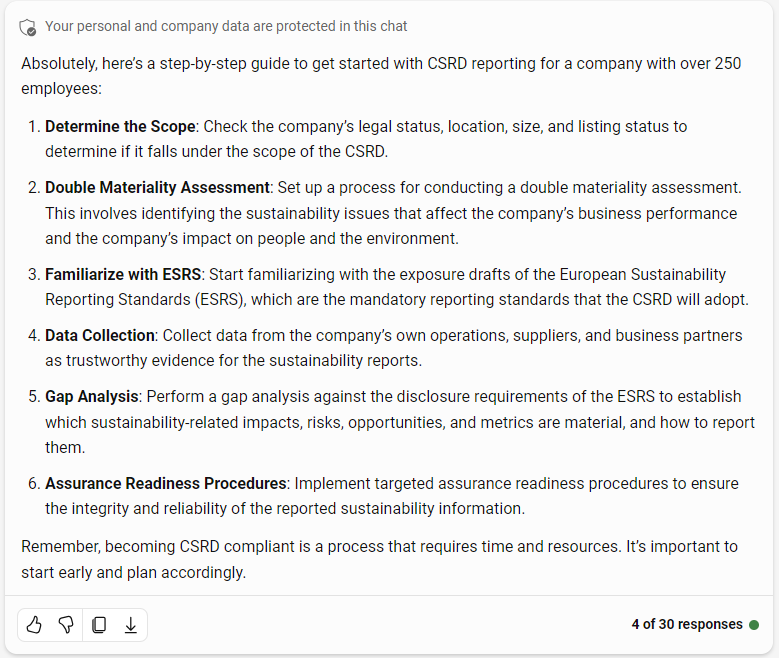The image size is (779, 658).
Task: Click the 'Gap Analysis' heading
Action: (x=91, y=397)
